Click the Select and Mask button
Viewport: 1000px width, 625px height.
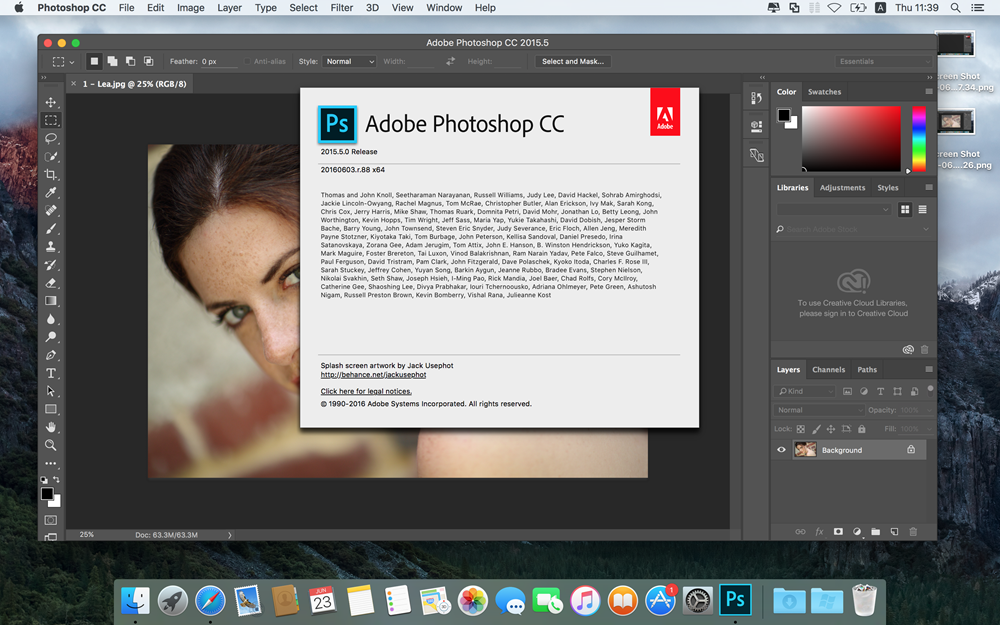point(573,61)
